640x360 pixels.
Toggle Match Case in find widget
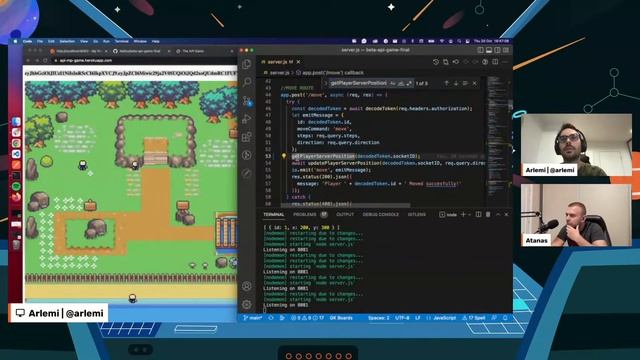tap(392, 83)
